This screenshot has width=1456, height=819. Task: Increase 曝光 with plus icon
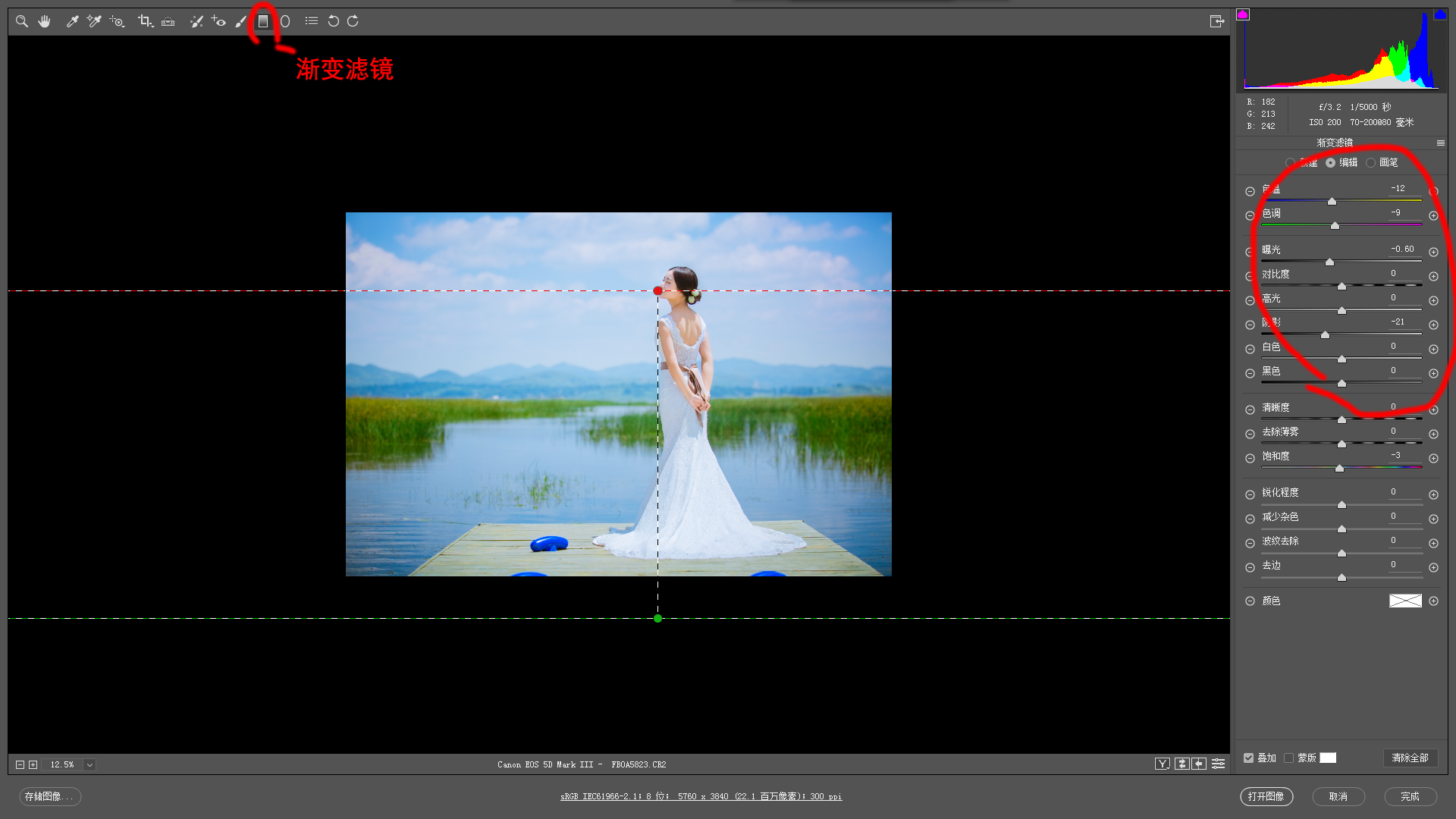[x=1433, y=253]
